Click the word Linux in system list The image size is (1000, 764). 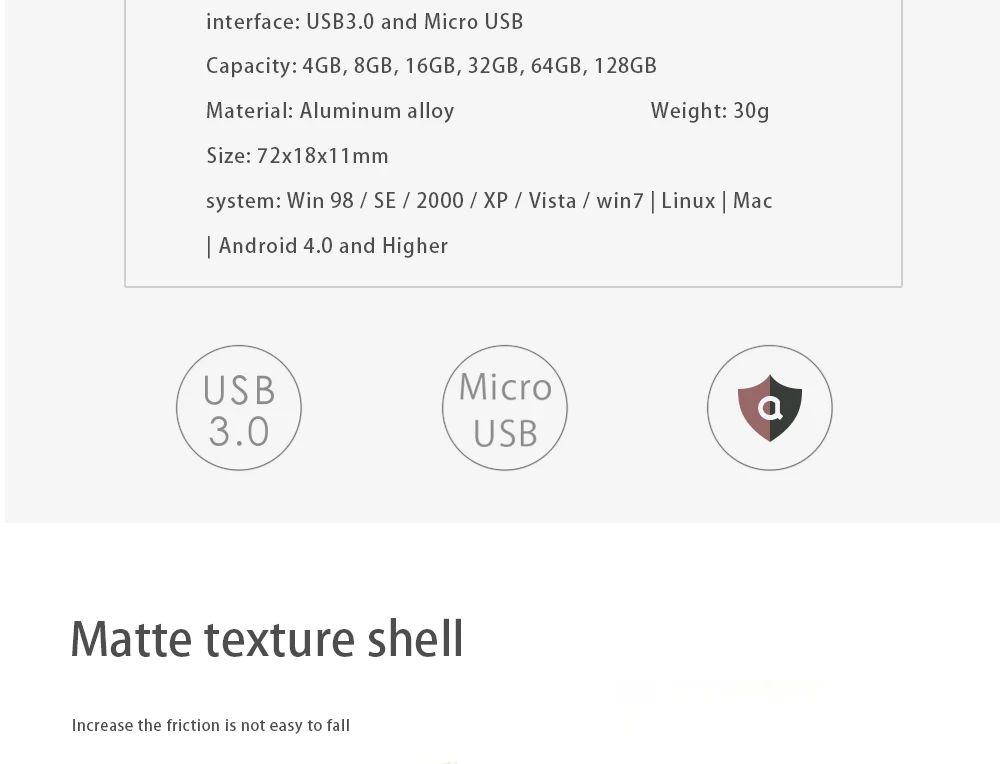pyautogui.click(x=688, y=202)
